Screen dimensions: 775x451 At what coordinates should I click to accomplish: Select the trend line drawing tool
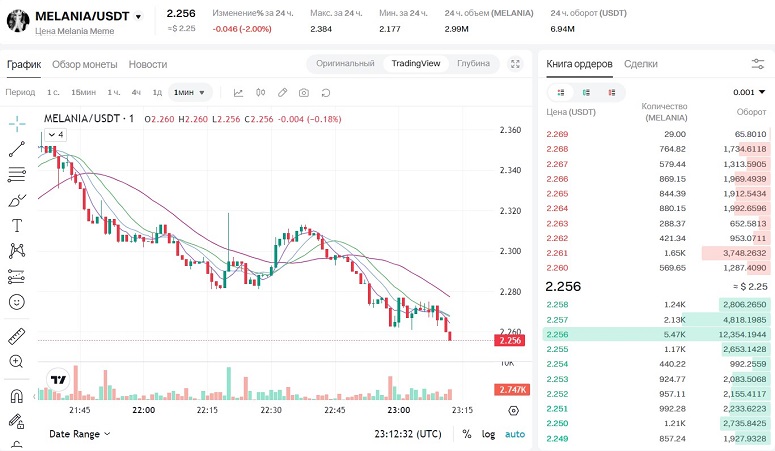pos(17,148)
